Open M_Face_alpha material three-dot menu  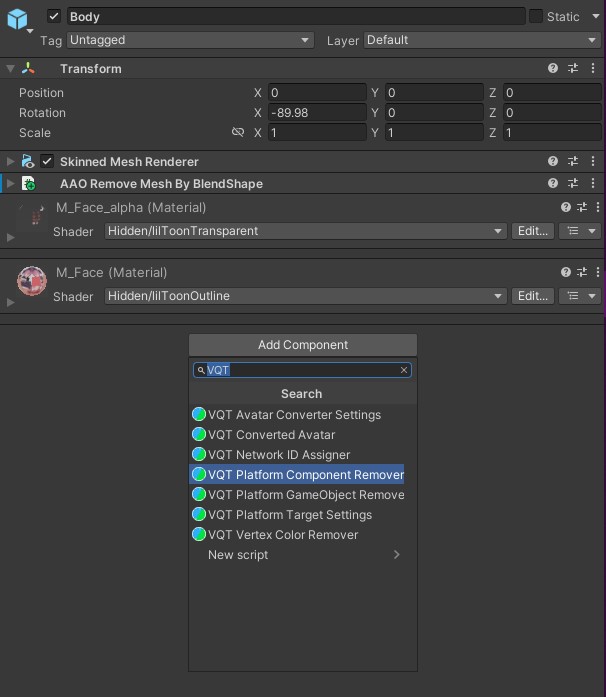point(598,207)
